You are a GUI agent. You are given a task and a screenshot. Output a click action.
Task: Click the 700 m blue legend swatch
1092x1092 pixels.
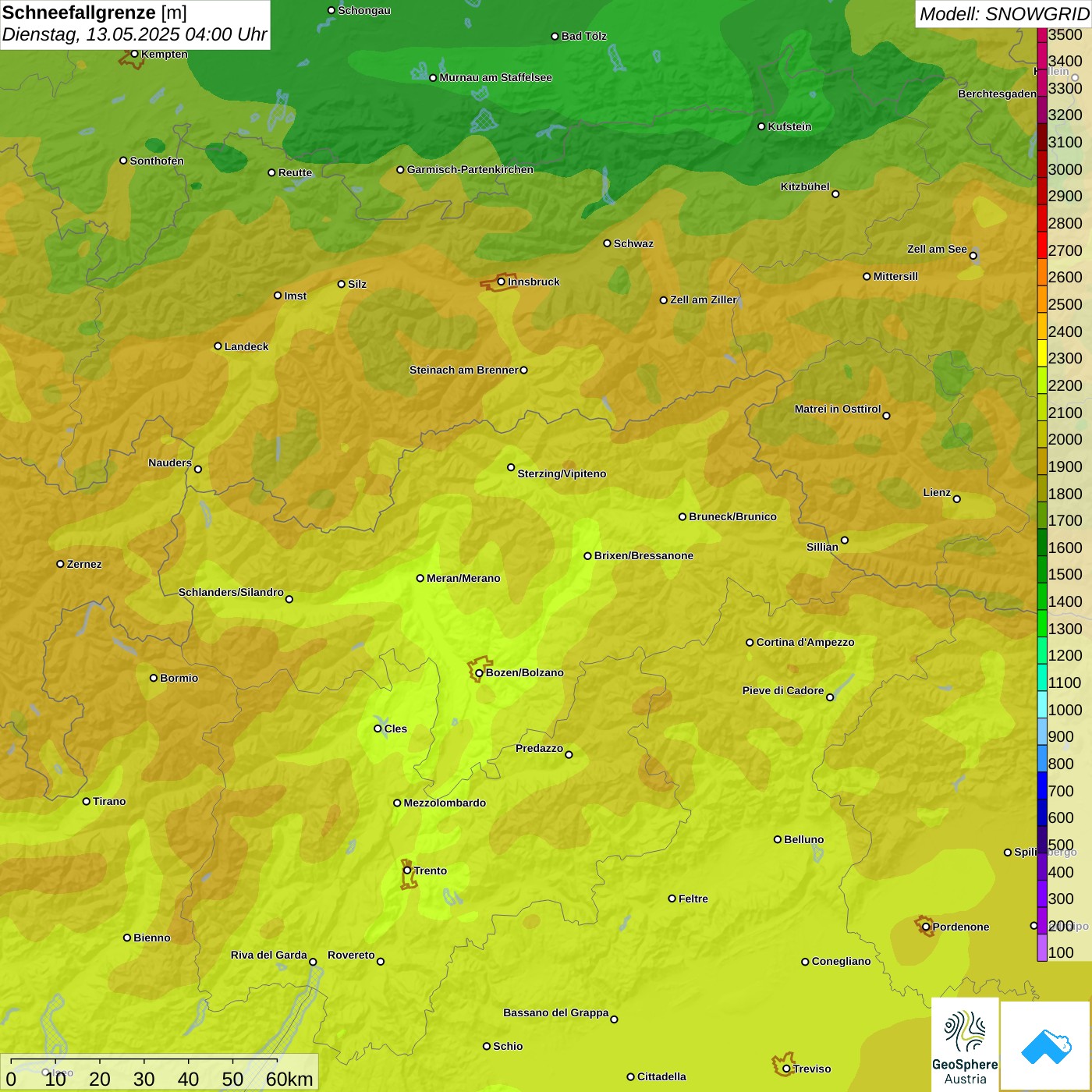pyautogui.click(x=1042, y=785)
